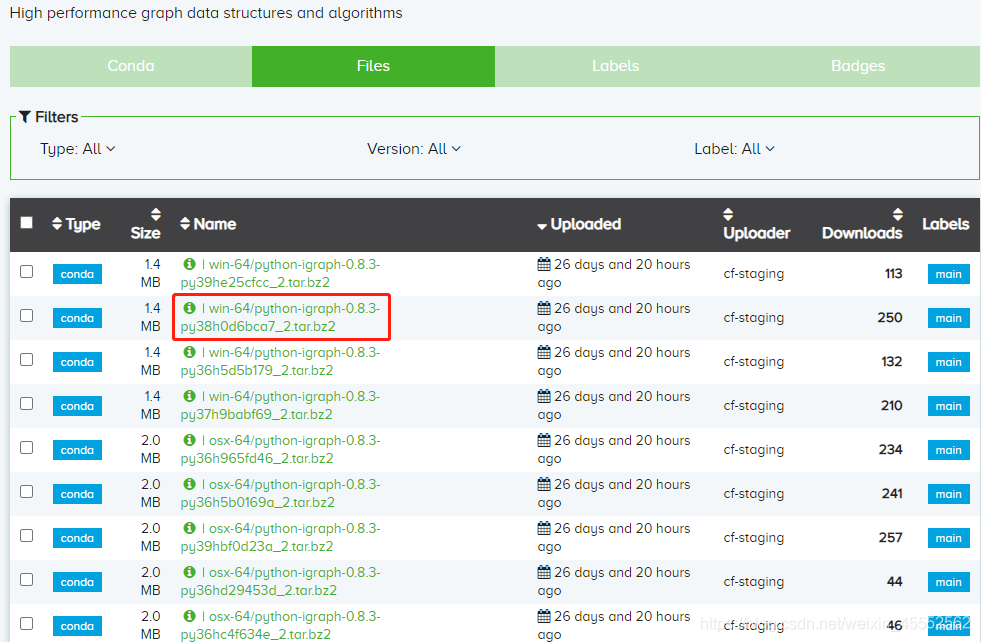Click cf-staging uploader in 241 downloads row

[x=753, y=493]
